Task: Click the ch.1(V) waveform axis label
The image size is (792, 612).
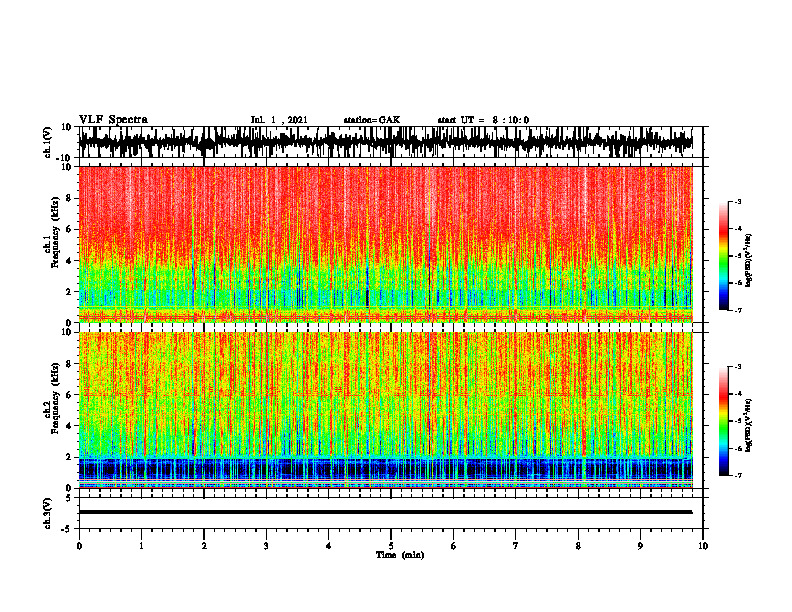Action: (48, 142)
